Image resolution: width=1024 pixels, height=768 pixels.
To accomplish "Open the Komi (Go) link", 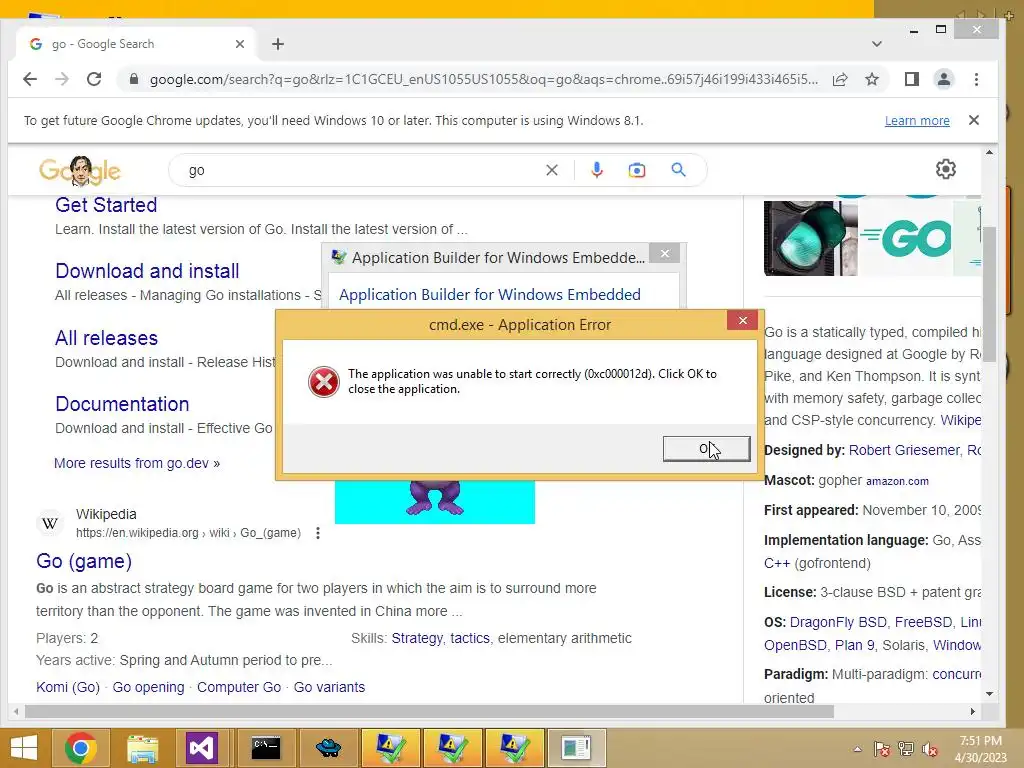I will pyautogui.click(x=68, y=687).
